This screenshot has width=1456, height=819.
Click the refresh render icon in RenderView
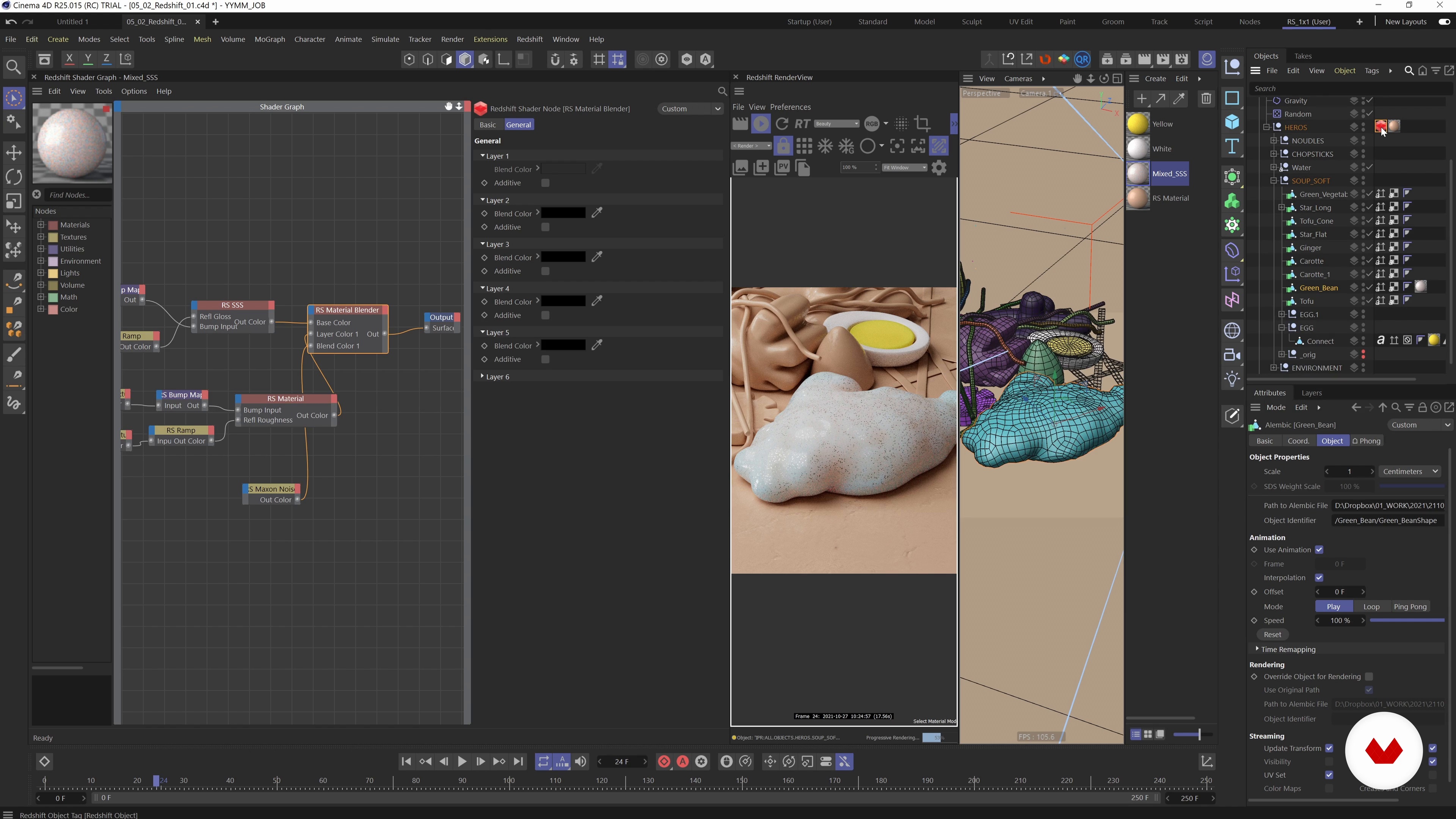click(x=782, y=124)
